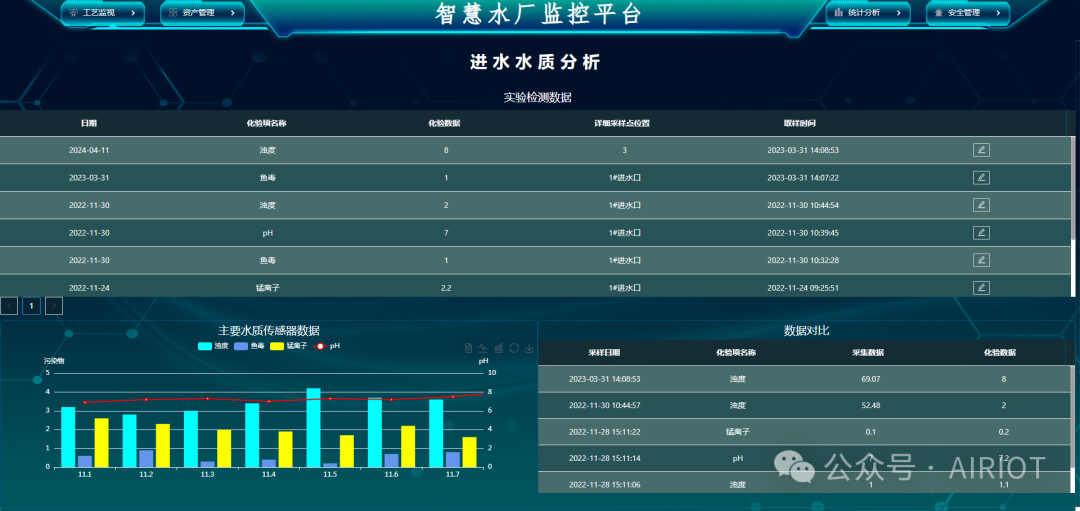Viewport: 1080px width, 511px height.
Task: Click the 日期 column header
Action: (x=89, y=123)
